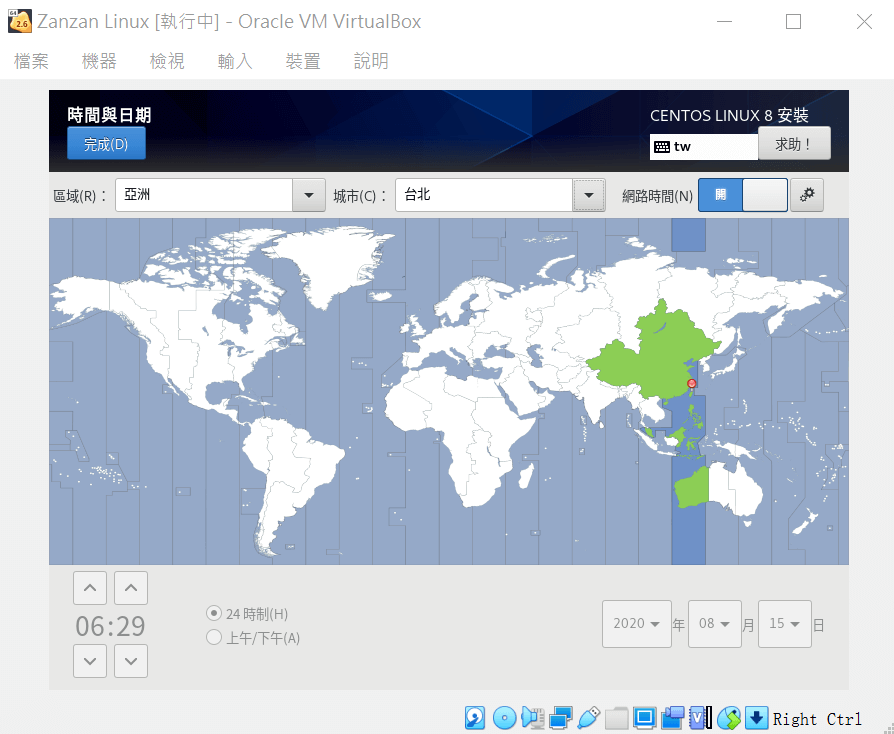894x734 pixels.
Task: Click Western Australia on the timezone map
Action: [693, 488]
